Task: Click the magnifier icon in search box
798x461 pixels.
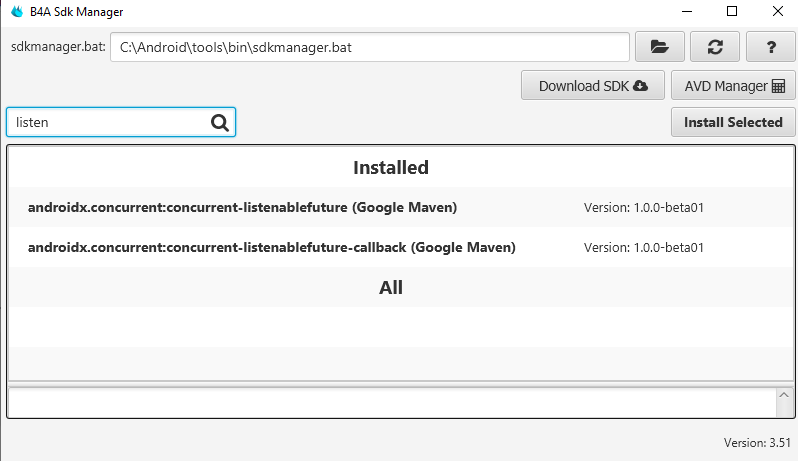Action: click(220, 122)
